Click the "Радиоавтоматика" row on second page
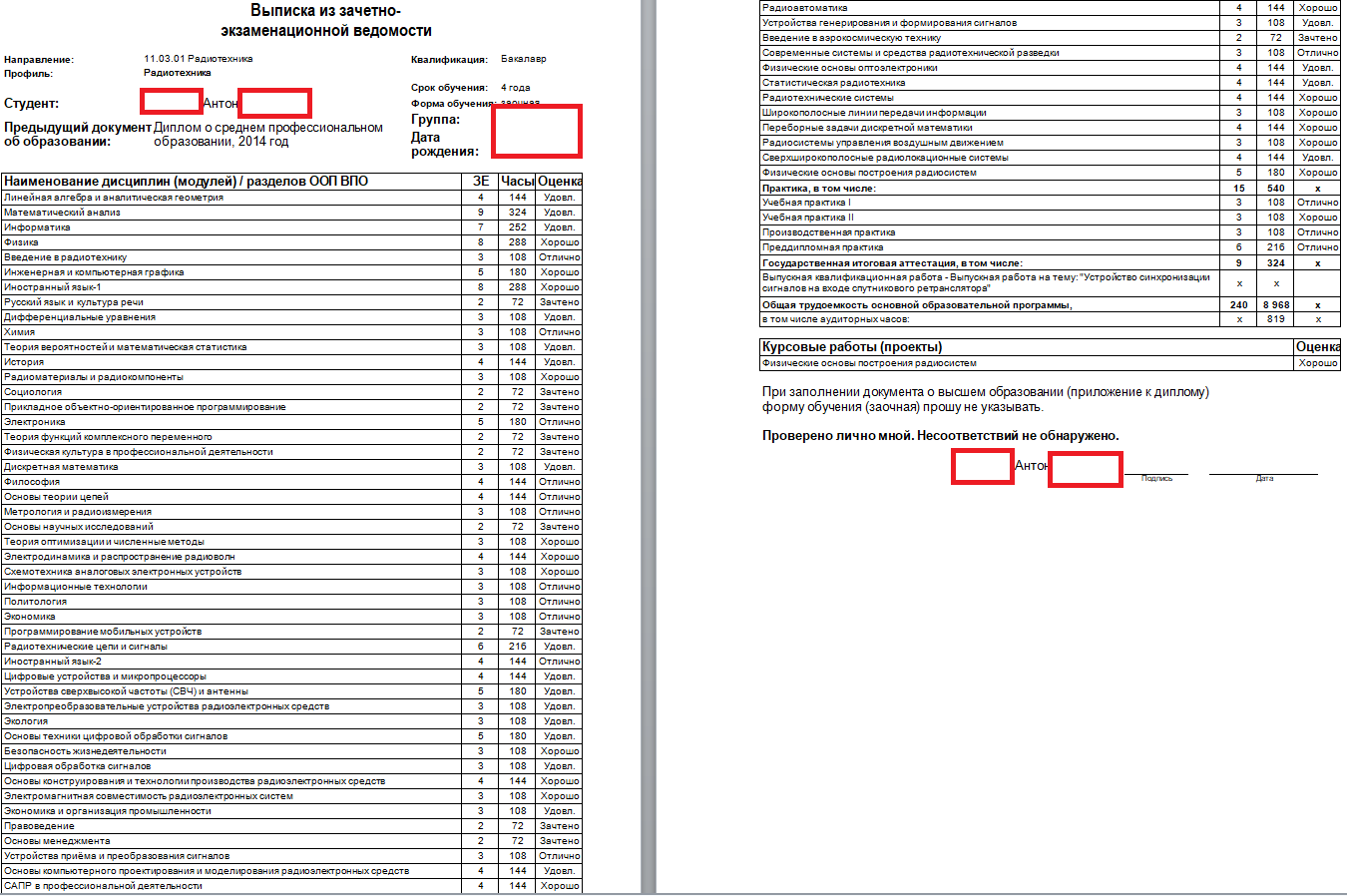The width and height of the screenshot is (1347, 896). 1050,8
